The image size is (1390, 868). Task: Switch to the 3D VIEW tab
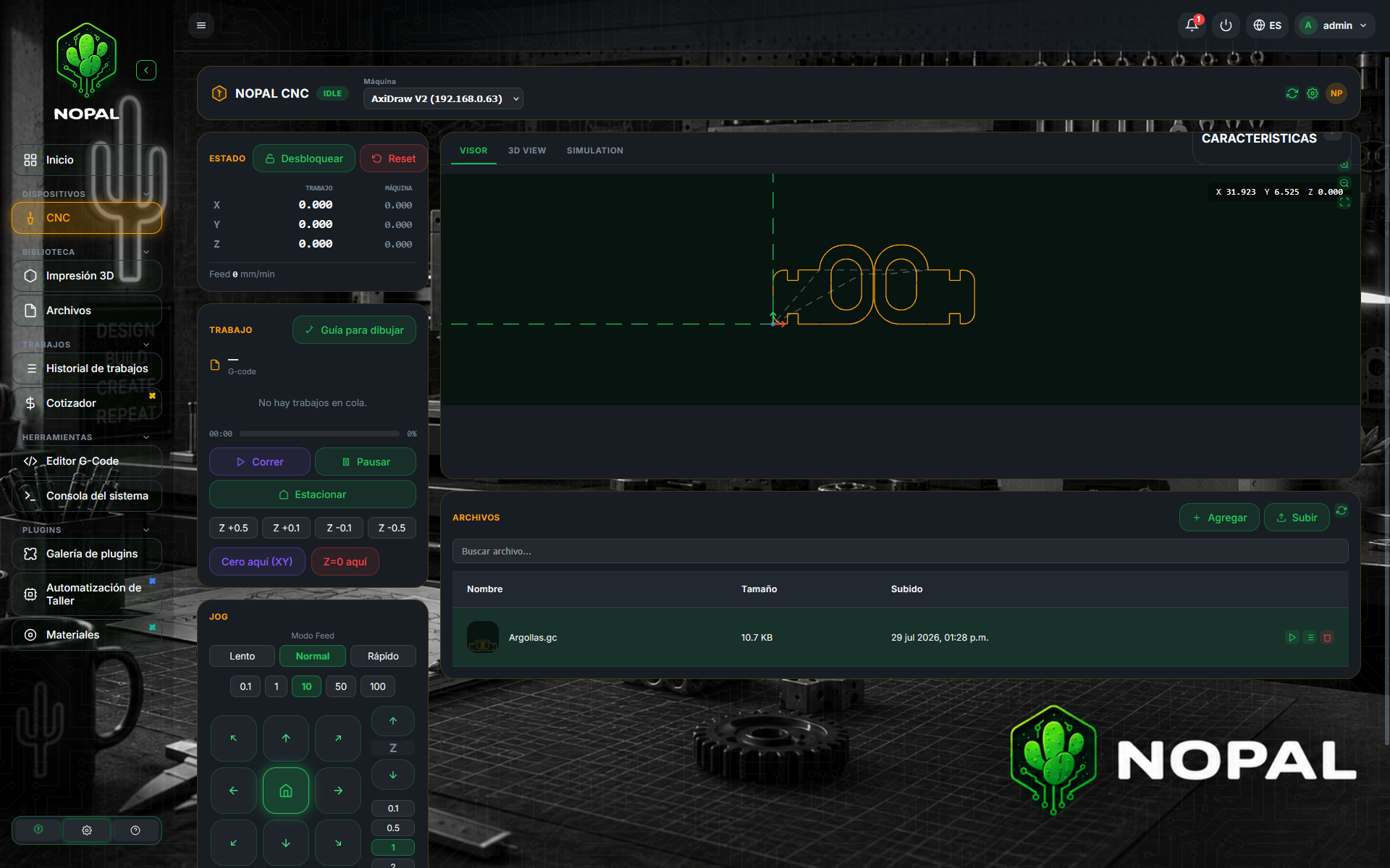pyautogui.click(x=527, y=151)
